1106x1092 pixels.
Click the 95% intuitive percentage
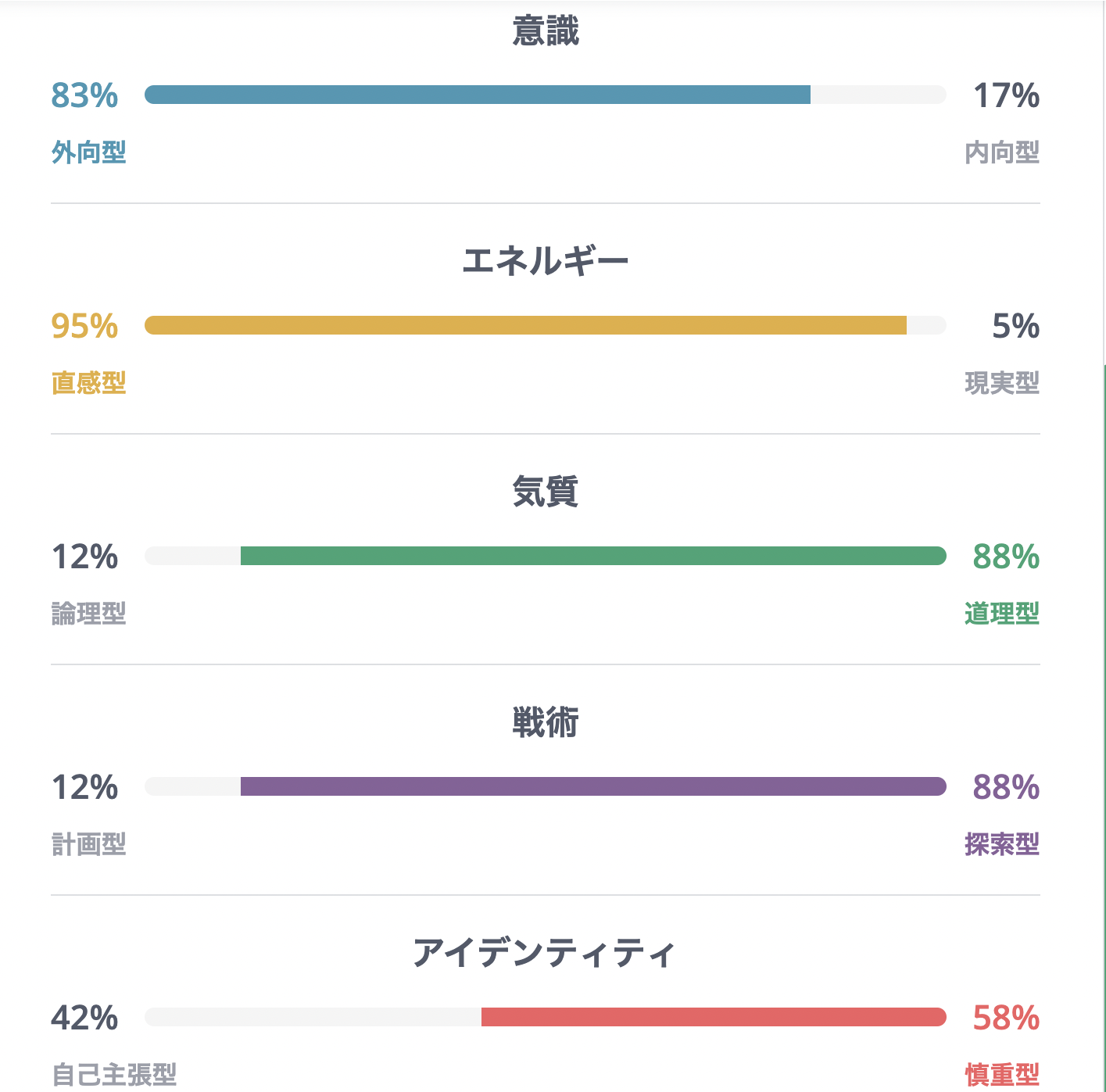coord(84,326)
